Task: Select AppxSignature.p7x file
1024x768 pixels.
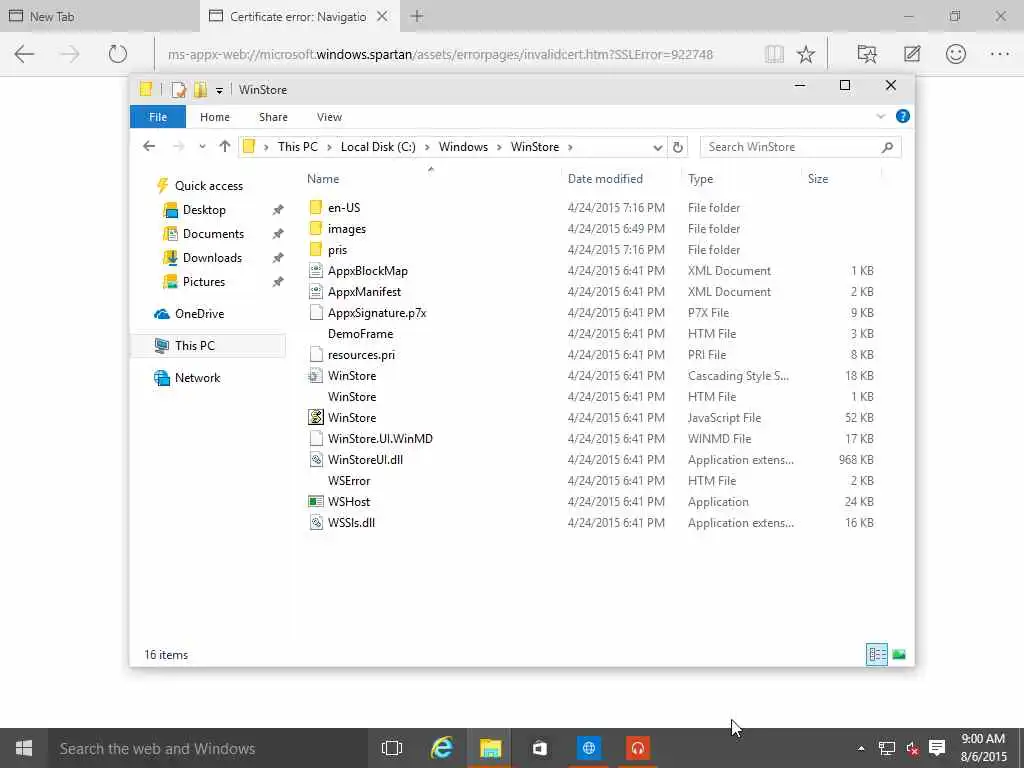Action: pos(377,313)
